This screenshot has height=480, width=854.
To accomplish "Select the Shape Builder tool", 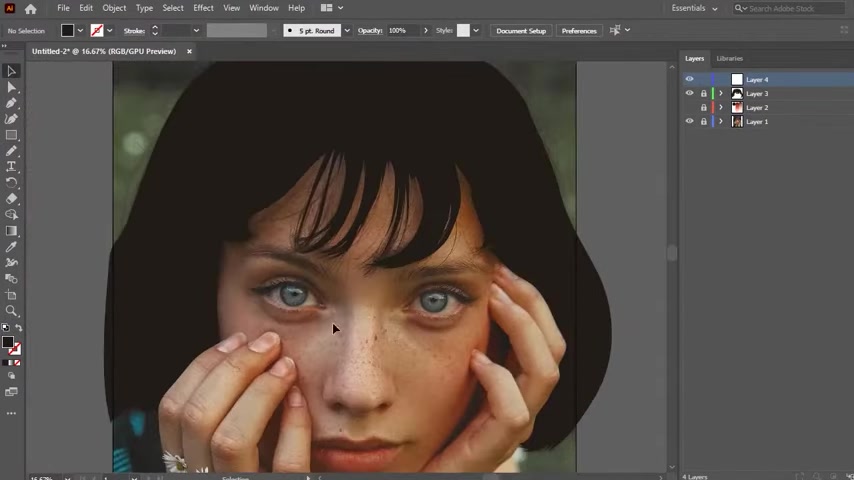I will coord(11,215).
